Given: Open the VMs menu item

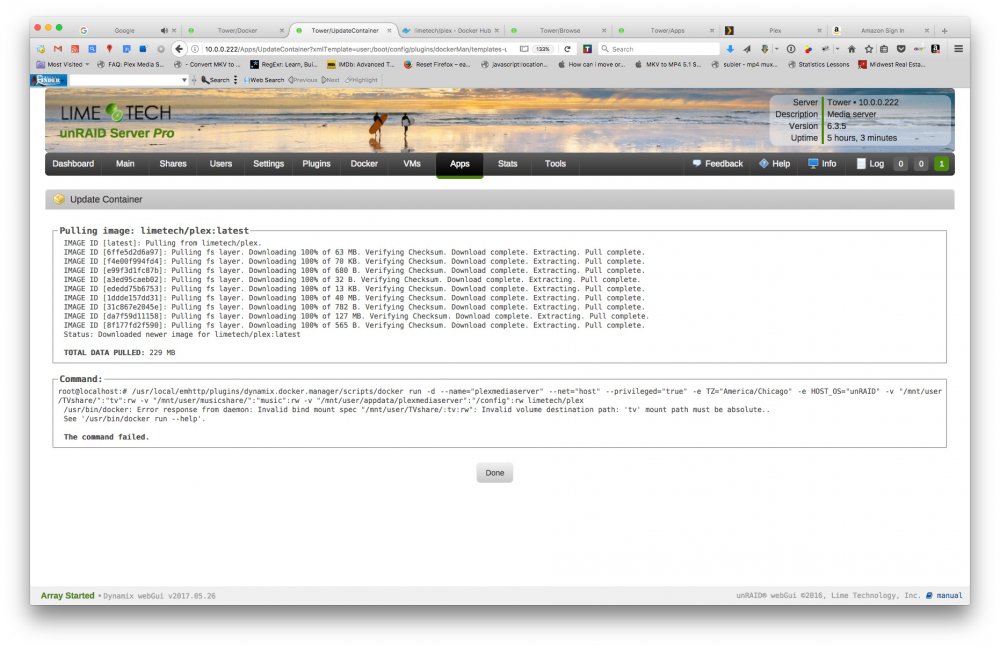Looking at the screenshot, I should 412,164.
